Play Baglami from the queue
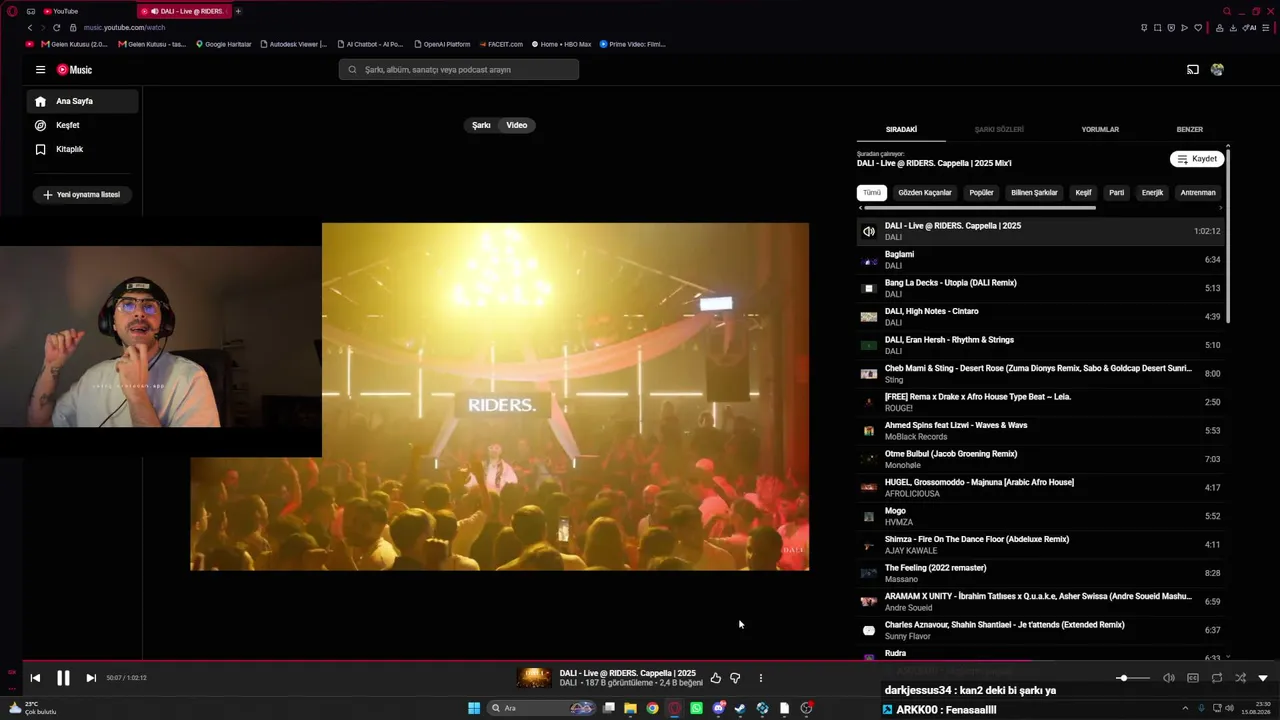Screen dimensions: 1280x720 1040,260
